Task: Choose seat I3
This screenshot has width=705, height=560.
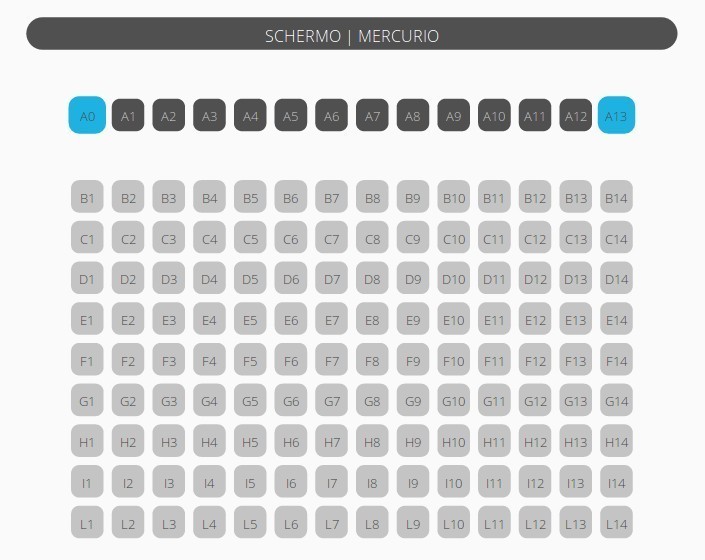Action: [x=169, y=483]
